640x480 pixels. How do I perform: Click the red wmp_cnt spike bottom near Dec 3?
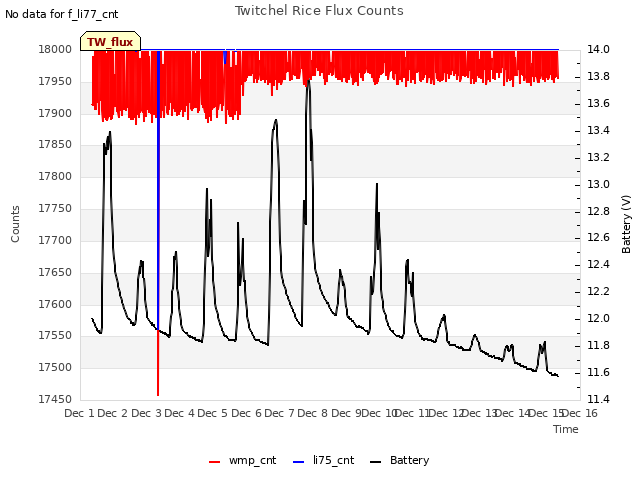(158, 394)
